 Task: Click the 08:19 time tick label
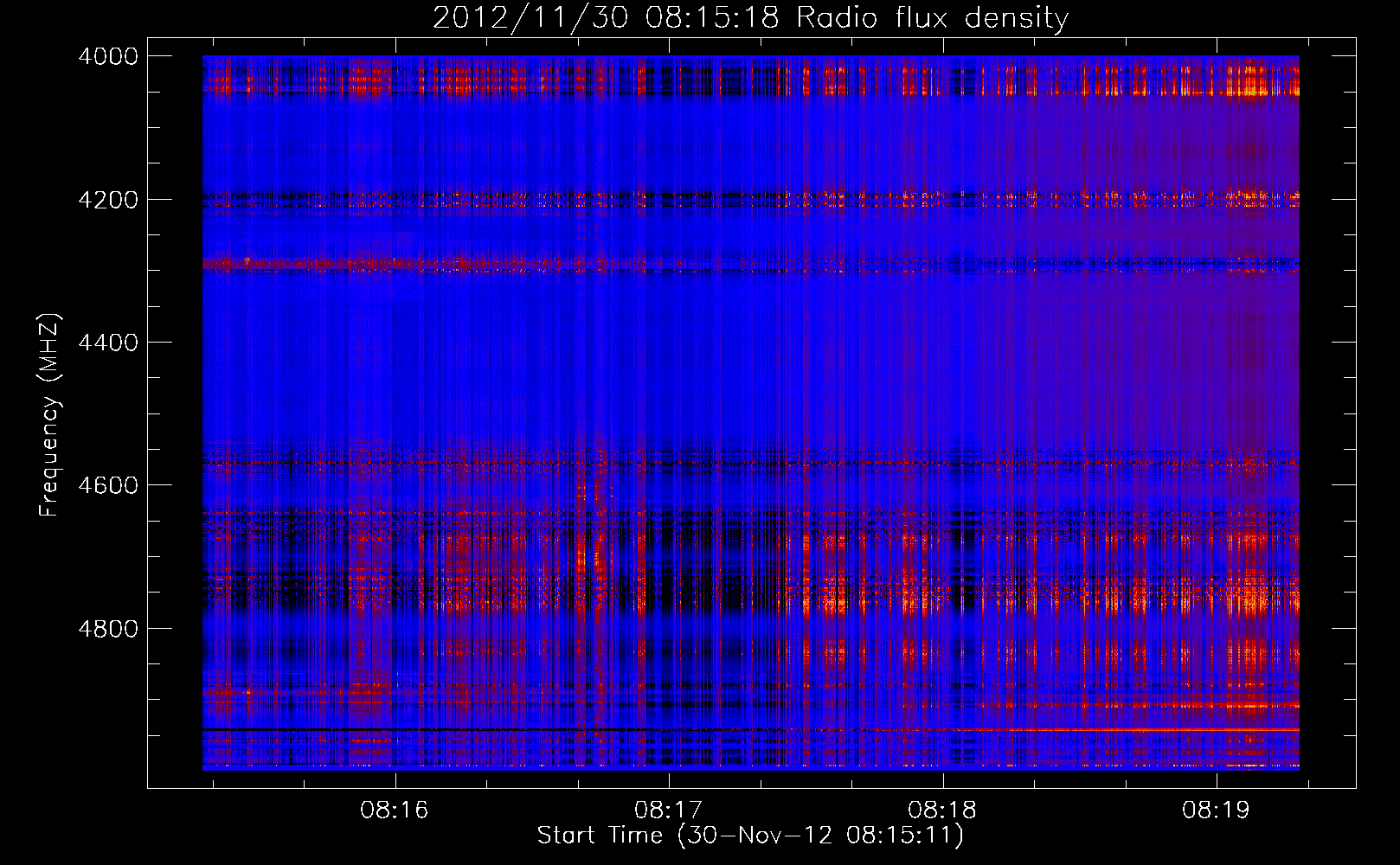1217,811
